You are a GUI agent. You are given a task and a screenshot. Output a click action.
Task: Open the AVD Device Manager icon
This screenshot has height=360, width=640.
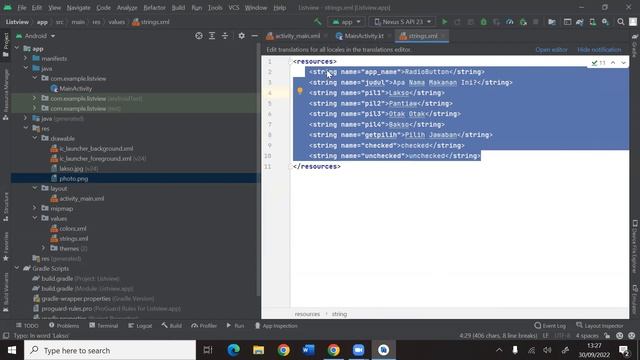(x=592, y=22)
